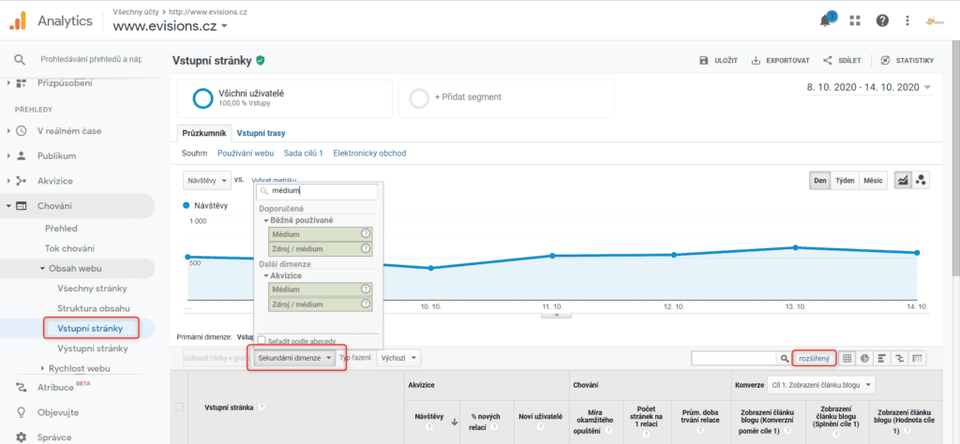Click the 13. 10. data point on chart

[795, 247]
